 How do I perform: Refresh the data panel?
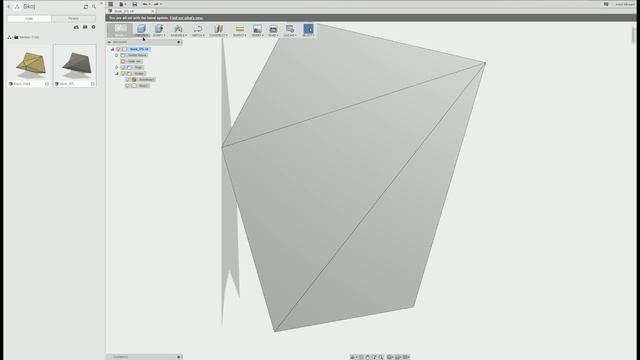click(x=86, y=7)
